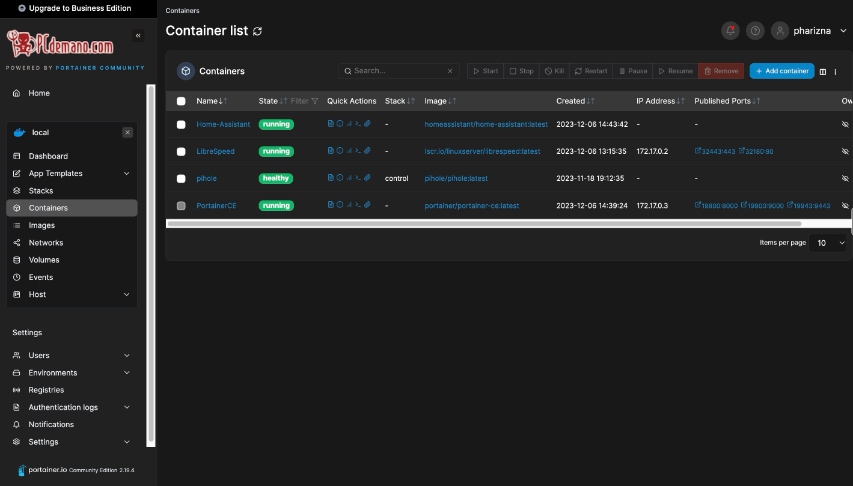Attach console to LibreSpeed container

[x=367, y=151]
